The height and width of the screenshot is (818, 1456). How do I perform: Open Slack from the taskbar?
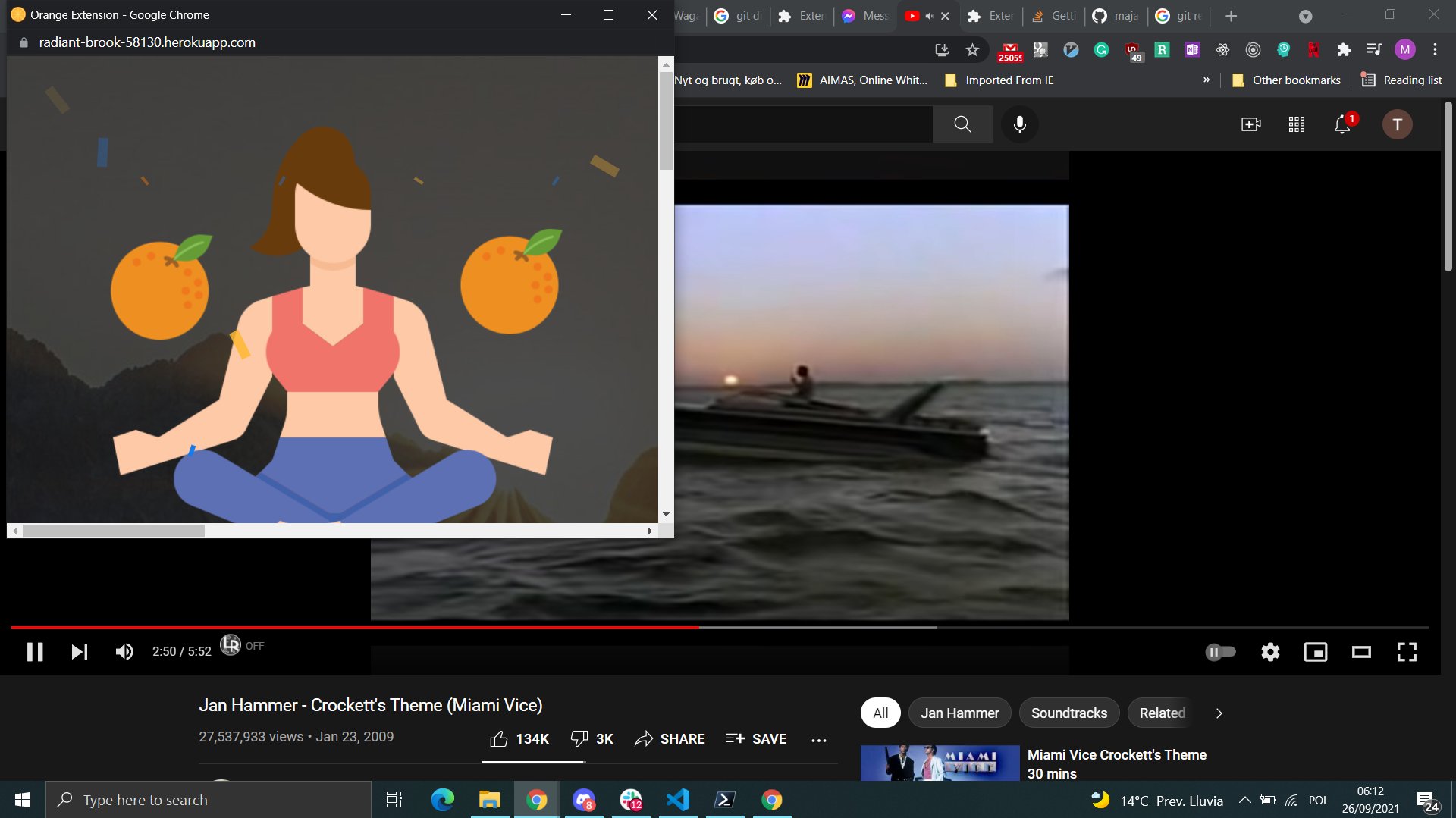[631, 800]
